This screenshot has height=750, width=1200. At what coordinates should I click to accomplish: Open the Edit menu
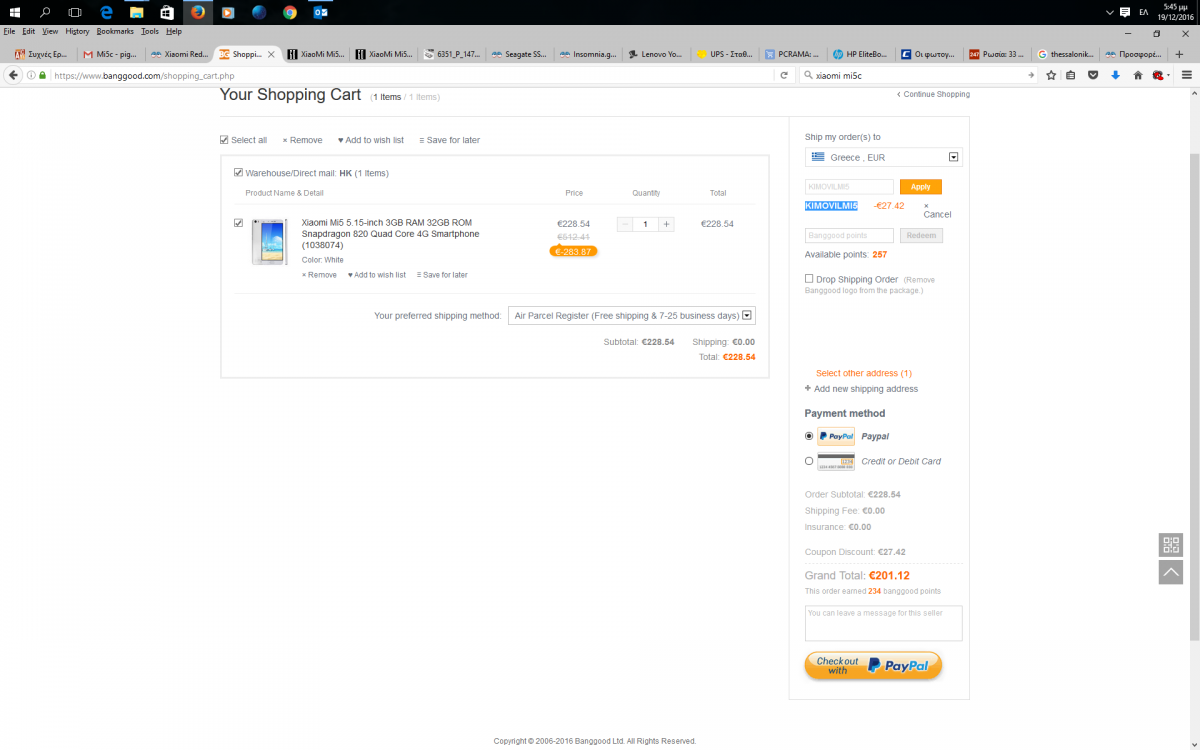(28, 31)
